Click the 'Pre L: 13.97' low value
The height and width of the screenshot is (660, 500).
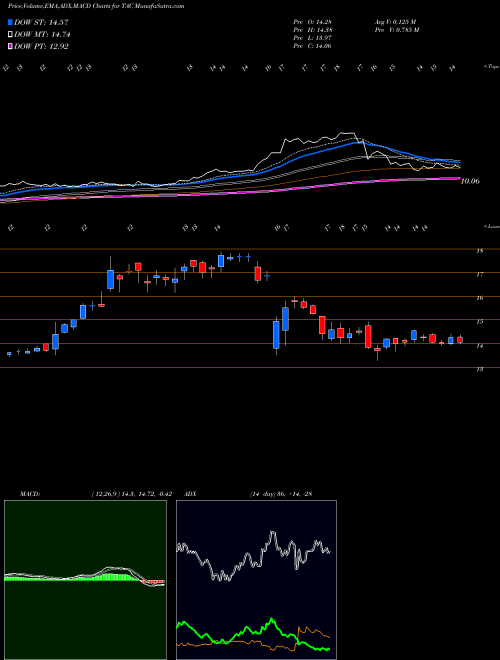[313, 38]
